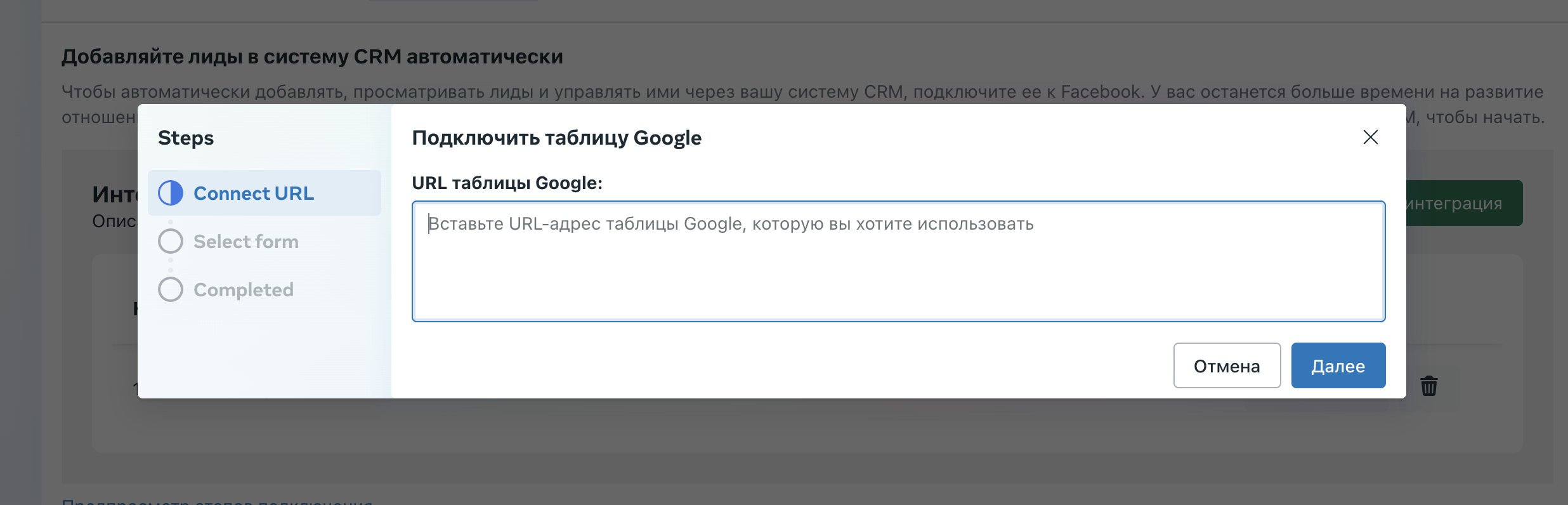This screenshot has height=505, width=1568.
Task: Select the Connect URL step label
Action: click(x=253, y=193)
